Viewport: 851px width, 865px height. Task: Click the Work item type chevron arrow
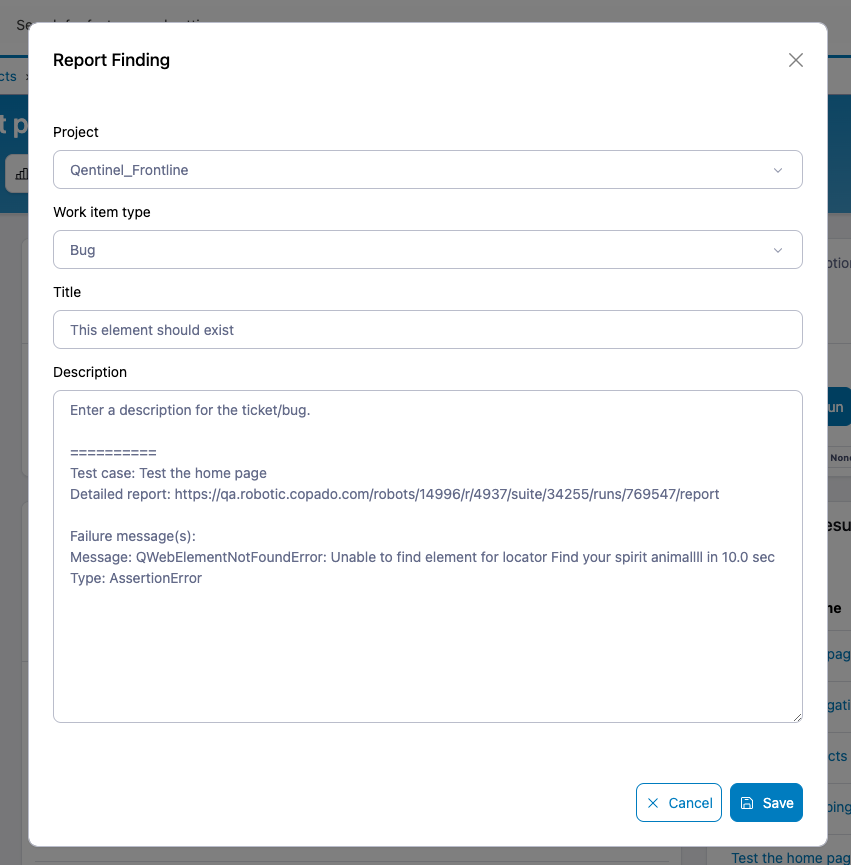click(778, 250)
